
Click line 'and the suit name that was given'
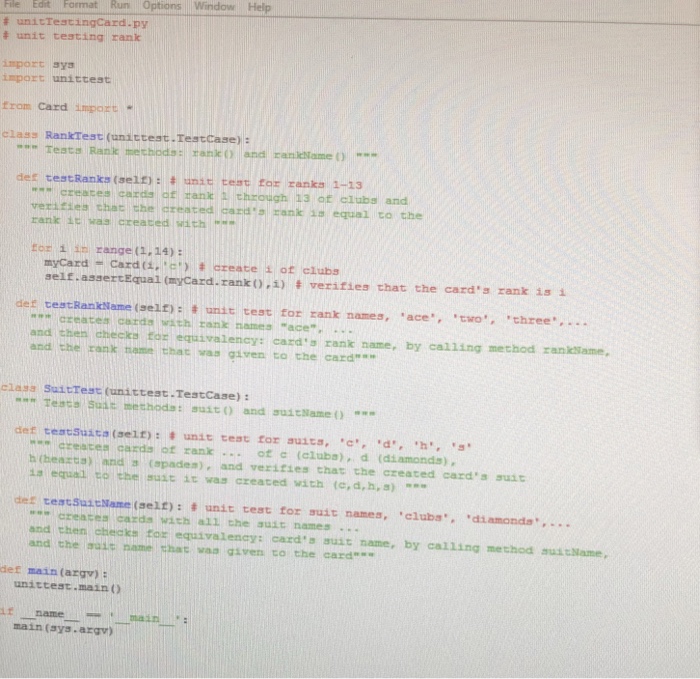coord(202,550)
